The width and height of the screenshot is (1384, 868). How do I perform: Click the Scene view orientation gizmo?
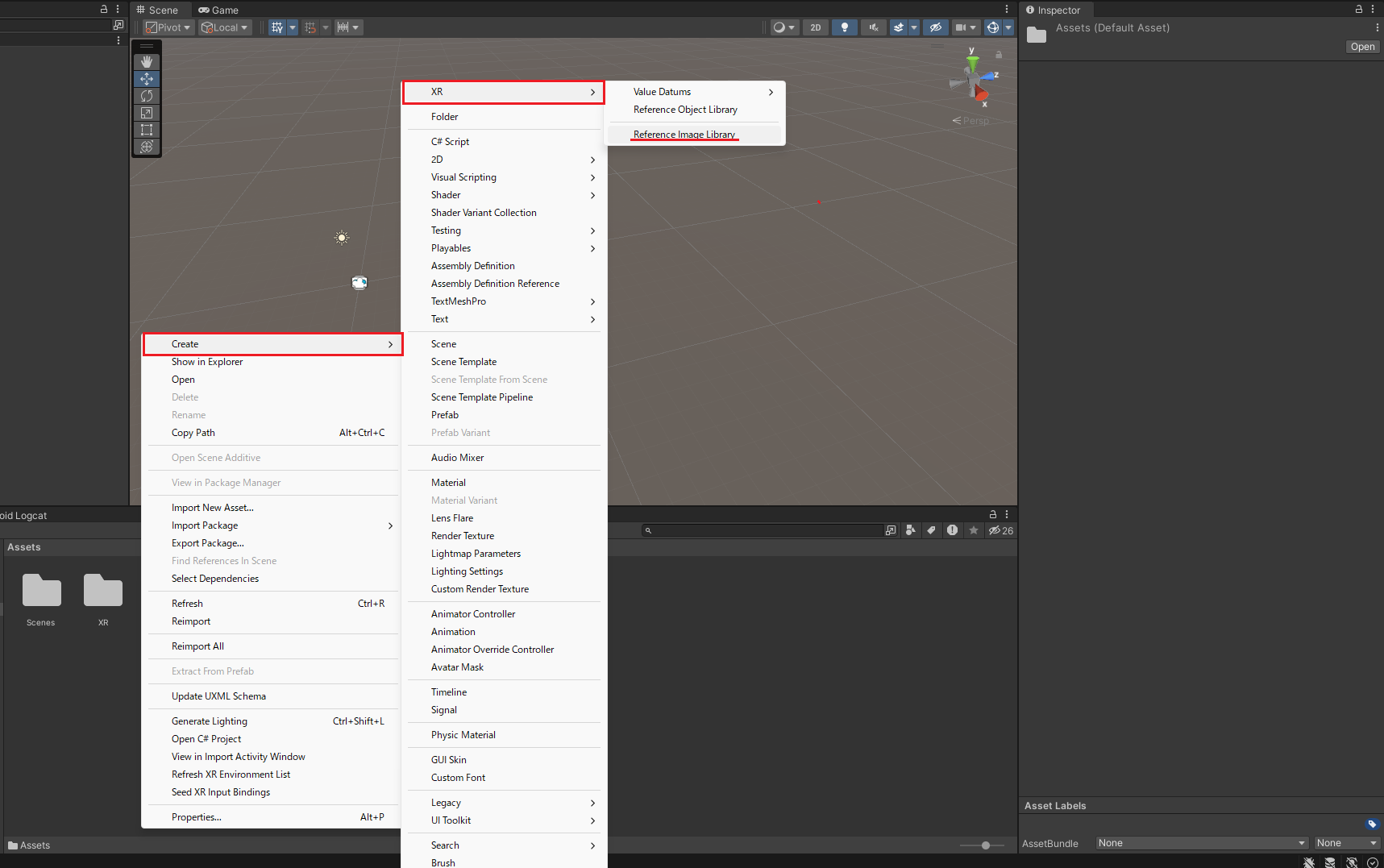click(x=975, y=78)
